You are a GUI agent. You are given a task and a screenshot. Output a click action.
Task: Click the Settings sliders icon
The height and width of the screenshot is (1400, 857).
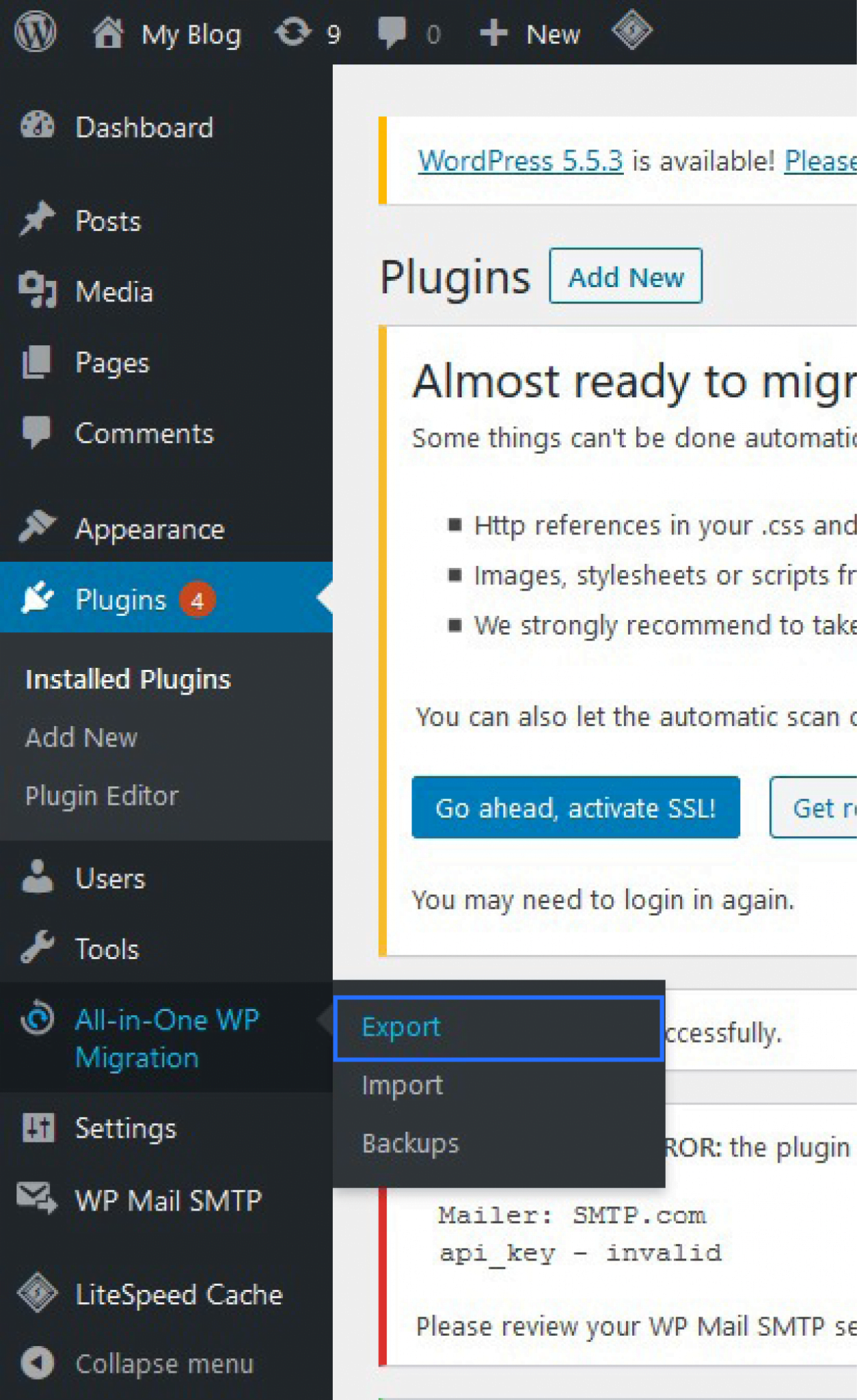point(37,1127)
